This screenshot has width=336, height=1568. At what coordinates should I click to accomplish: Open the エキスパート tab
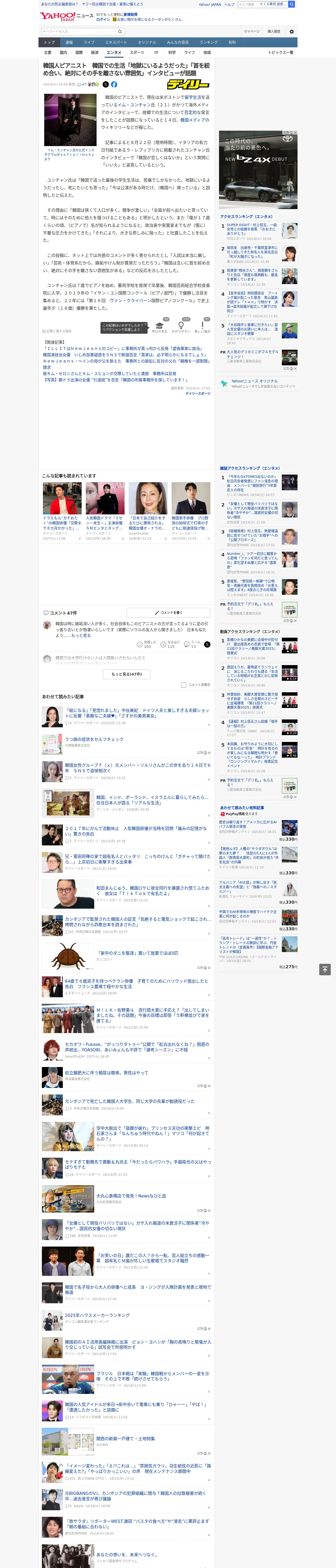click(116, 42)
